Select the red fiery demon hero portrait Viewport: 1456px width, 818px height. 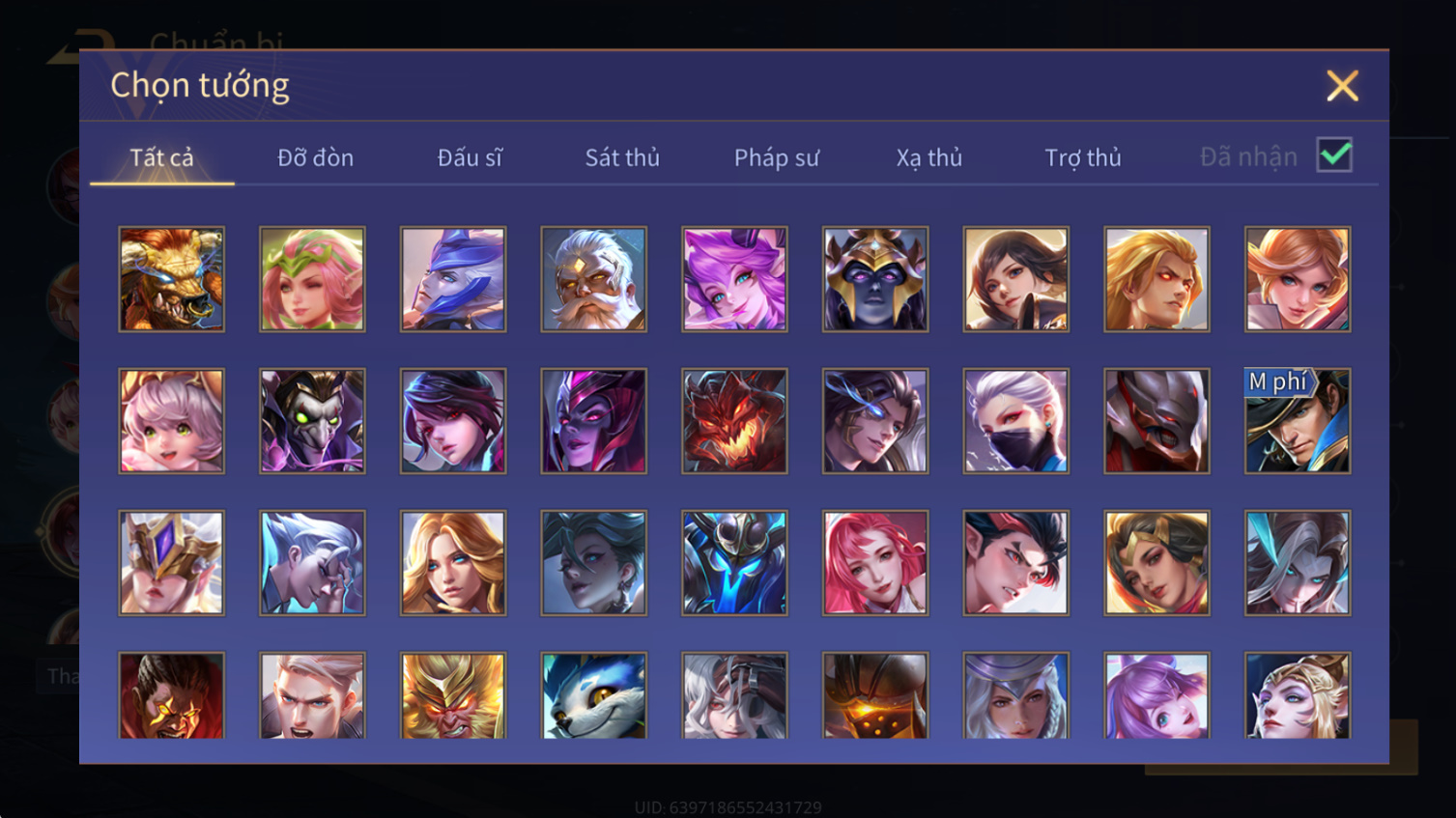pos(734,421)
